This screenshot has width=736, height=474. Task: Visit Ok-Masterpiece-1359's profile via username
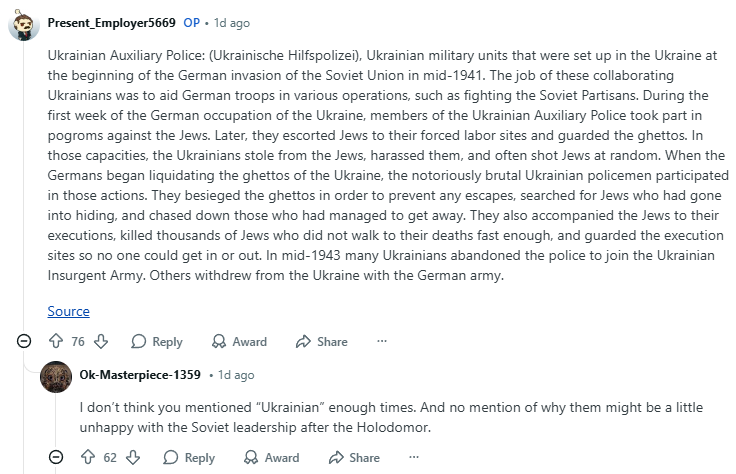140,375
